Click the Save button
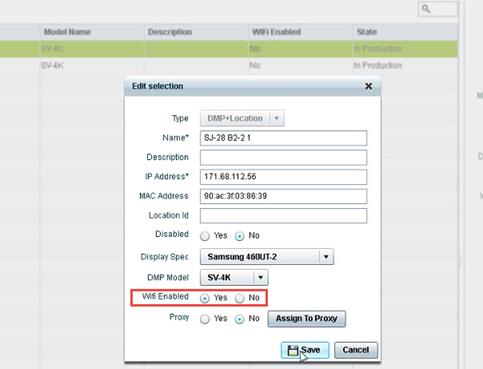Viewport: 483px width, 369px height. tap(305, 350)
